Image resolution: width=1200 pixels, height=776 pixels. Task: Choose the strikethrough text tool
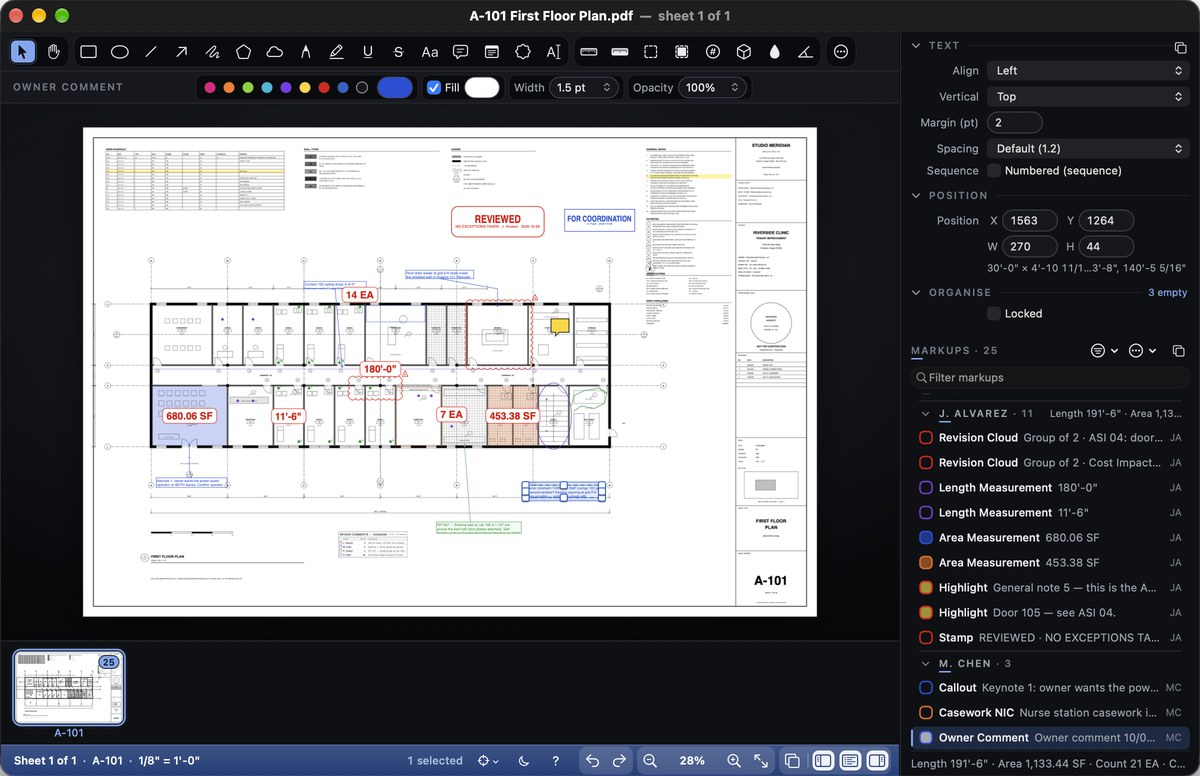pyautogui.click(x=398, y=52)
